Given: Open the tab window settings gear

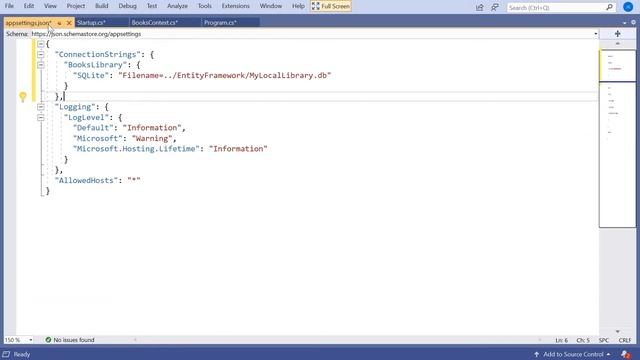Looking at the screenshot, I should tap(633, 22).
